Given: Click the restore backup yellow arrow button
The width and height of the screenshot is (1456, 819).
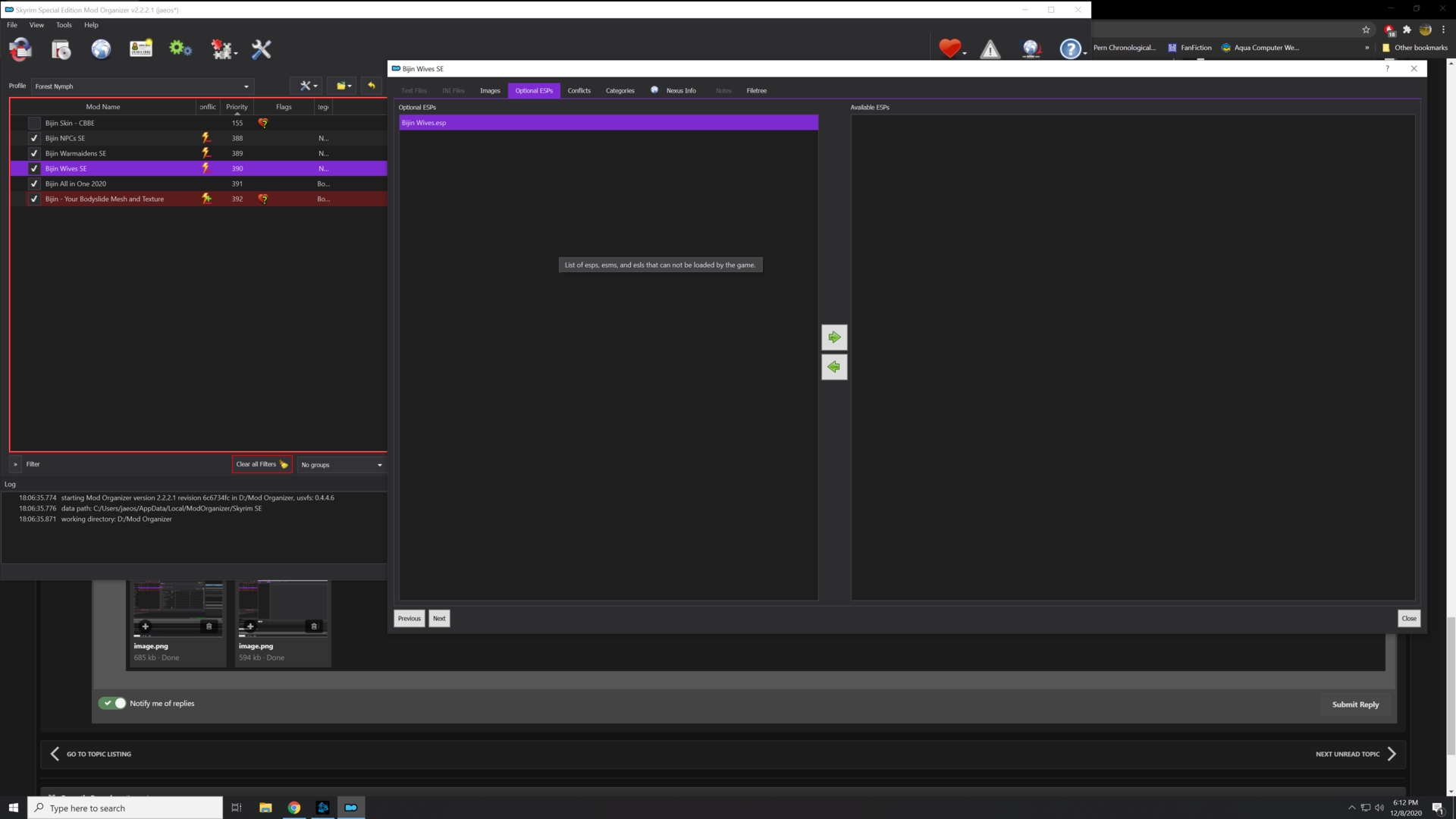Looking at the screenshot, I should pyautogui.click(x=372, y=86).
